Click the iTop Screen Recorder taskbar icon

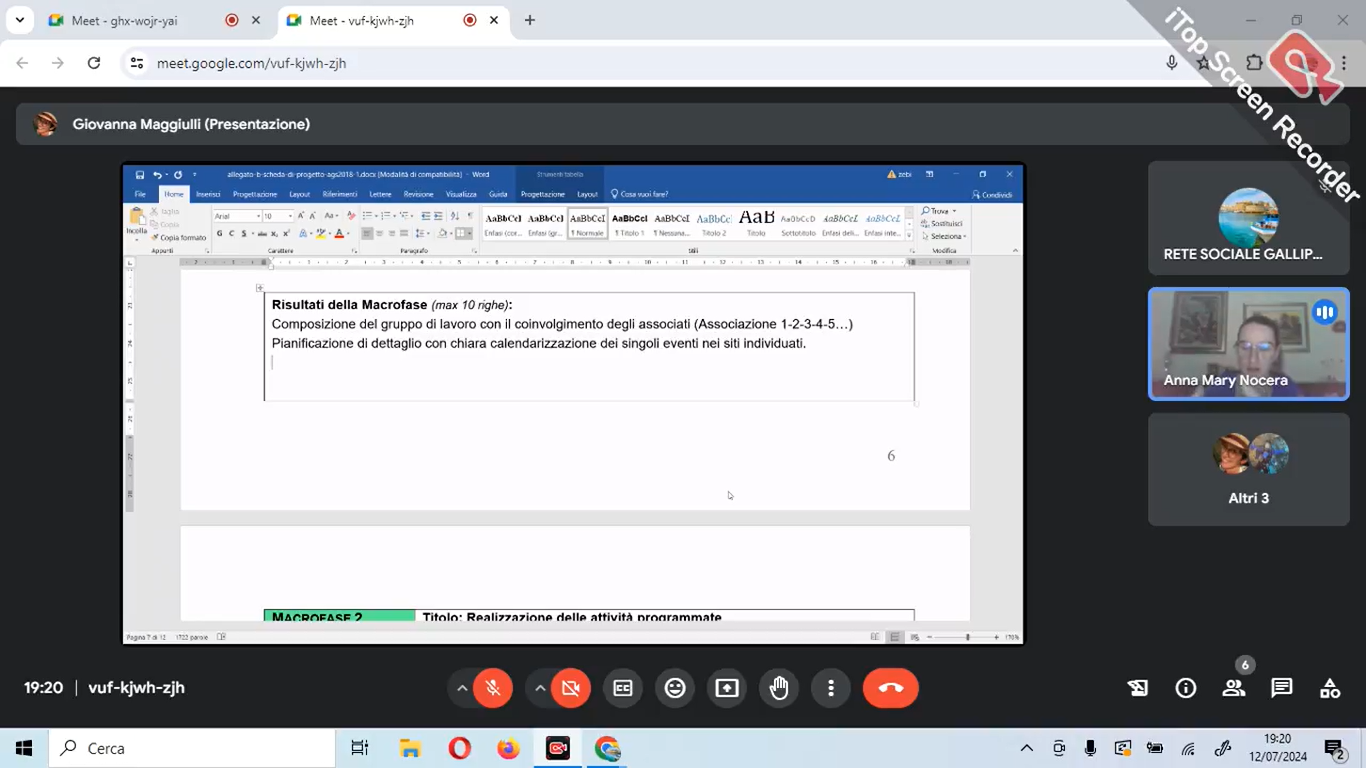pos(558,748)
